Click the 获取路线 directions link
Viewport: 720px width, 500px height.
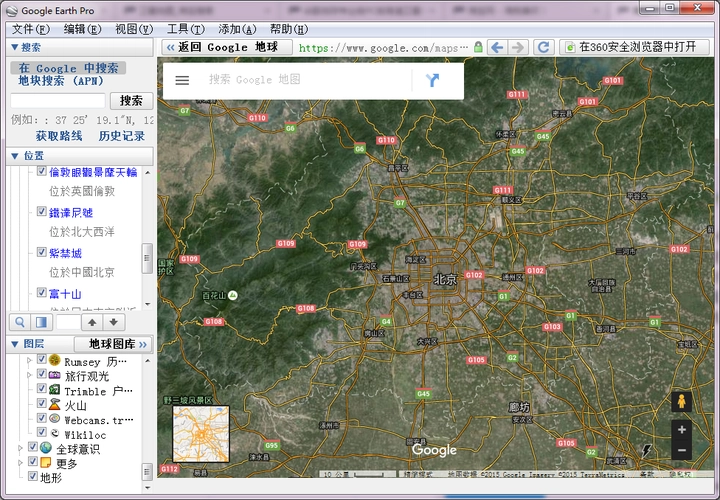coord(59,136)
